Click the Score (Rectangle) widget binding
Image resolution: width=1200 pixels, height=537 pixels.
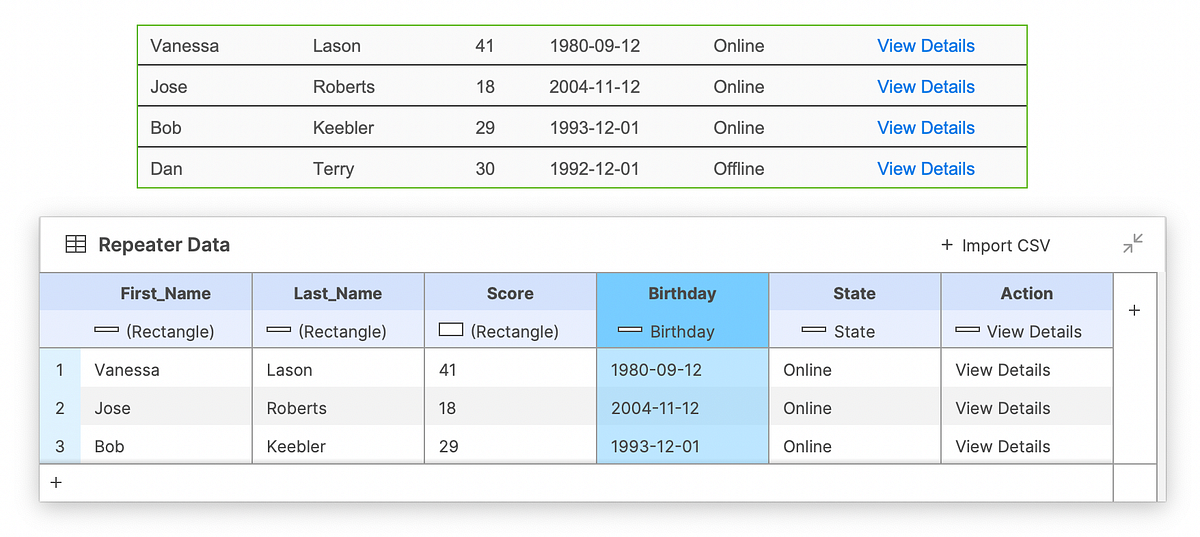click(510, 331)
